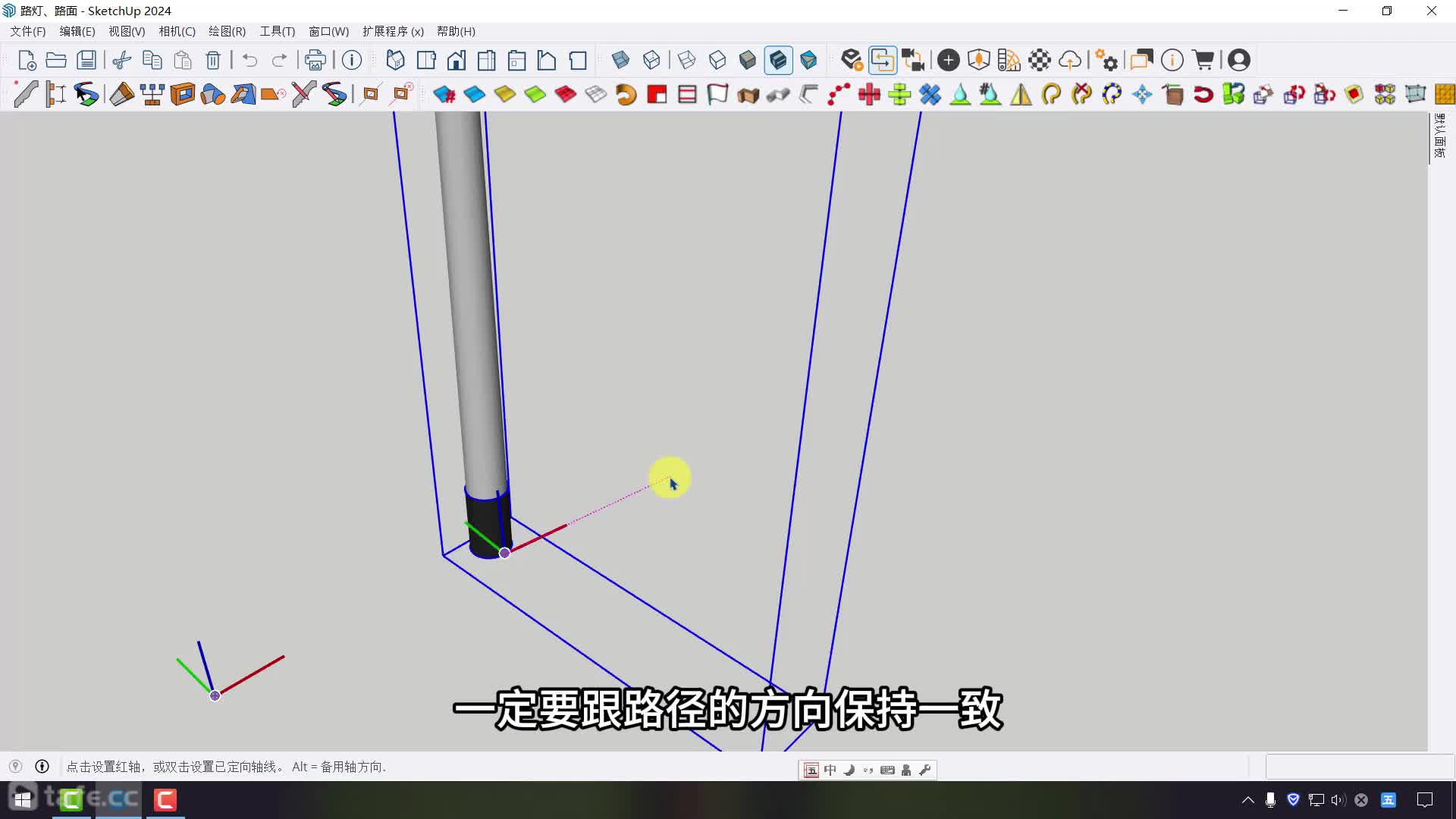The image size is (1456, 819).
Task: Open the 视图(V) menu
Action: (127, 31)
